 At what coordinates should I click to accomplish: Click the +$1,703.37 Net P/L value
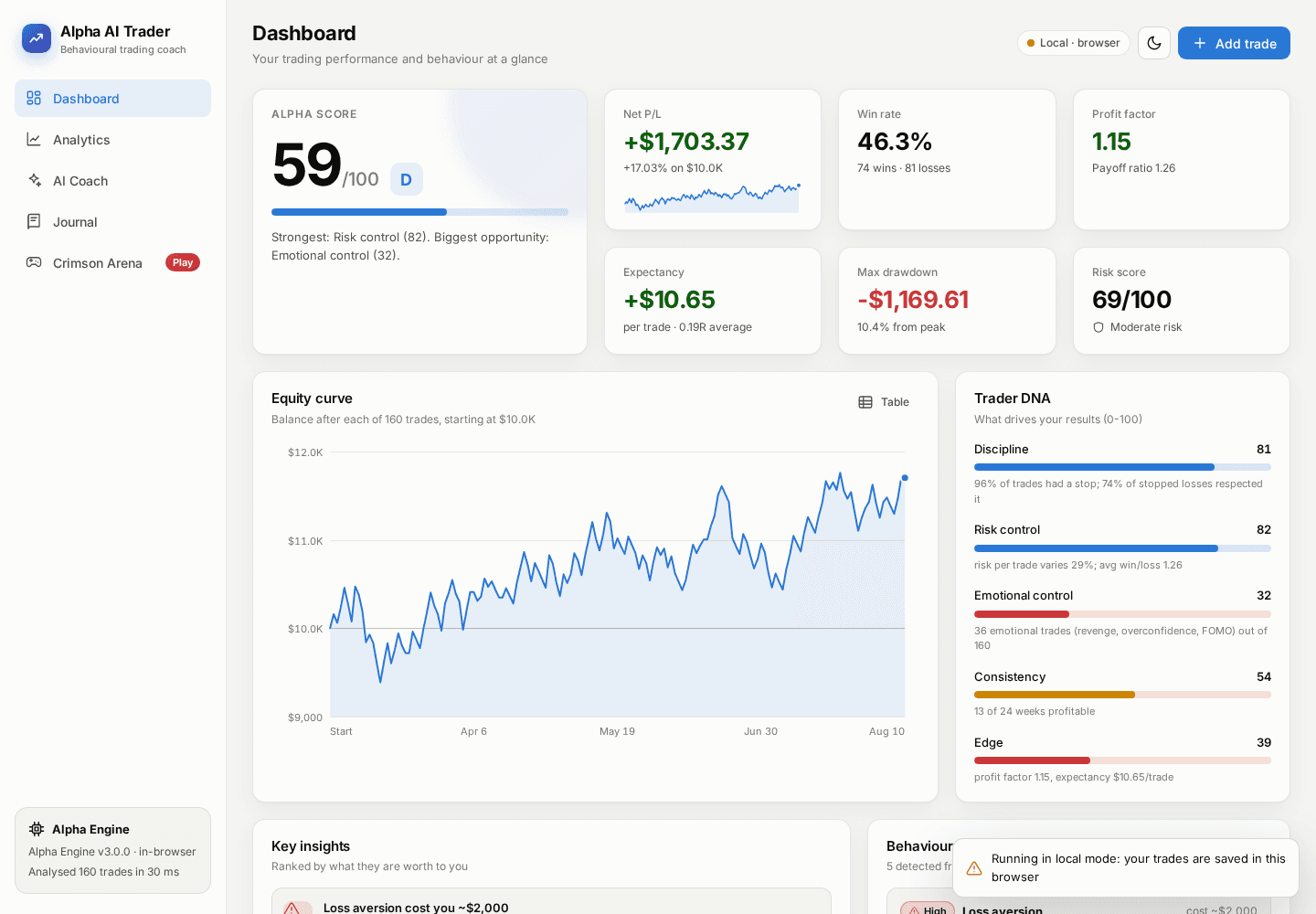tap(686, 142)
